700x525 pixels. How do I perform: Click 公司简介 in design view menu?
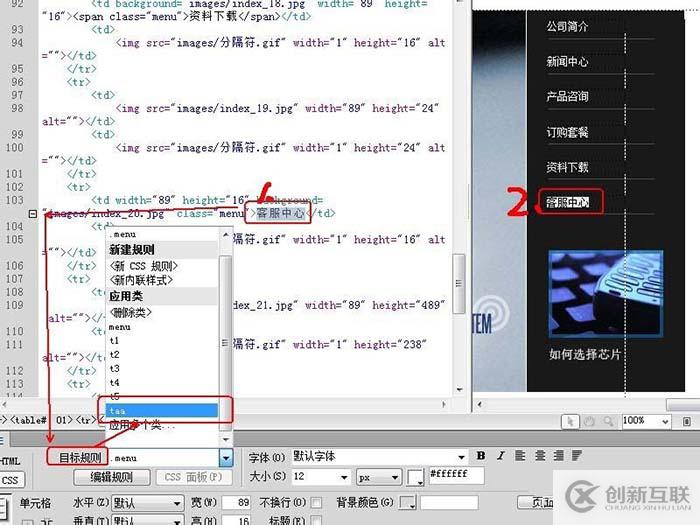567,27
